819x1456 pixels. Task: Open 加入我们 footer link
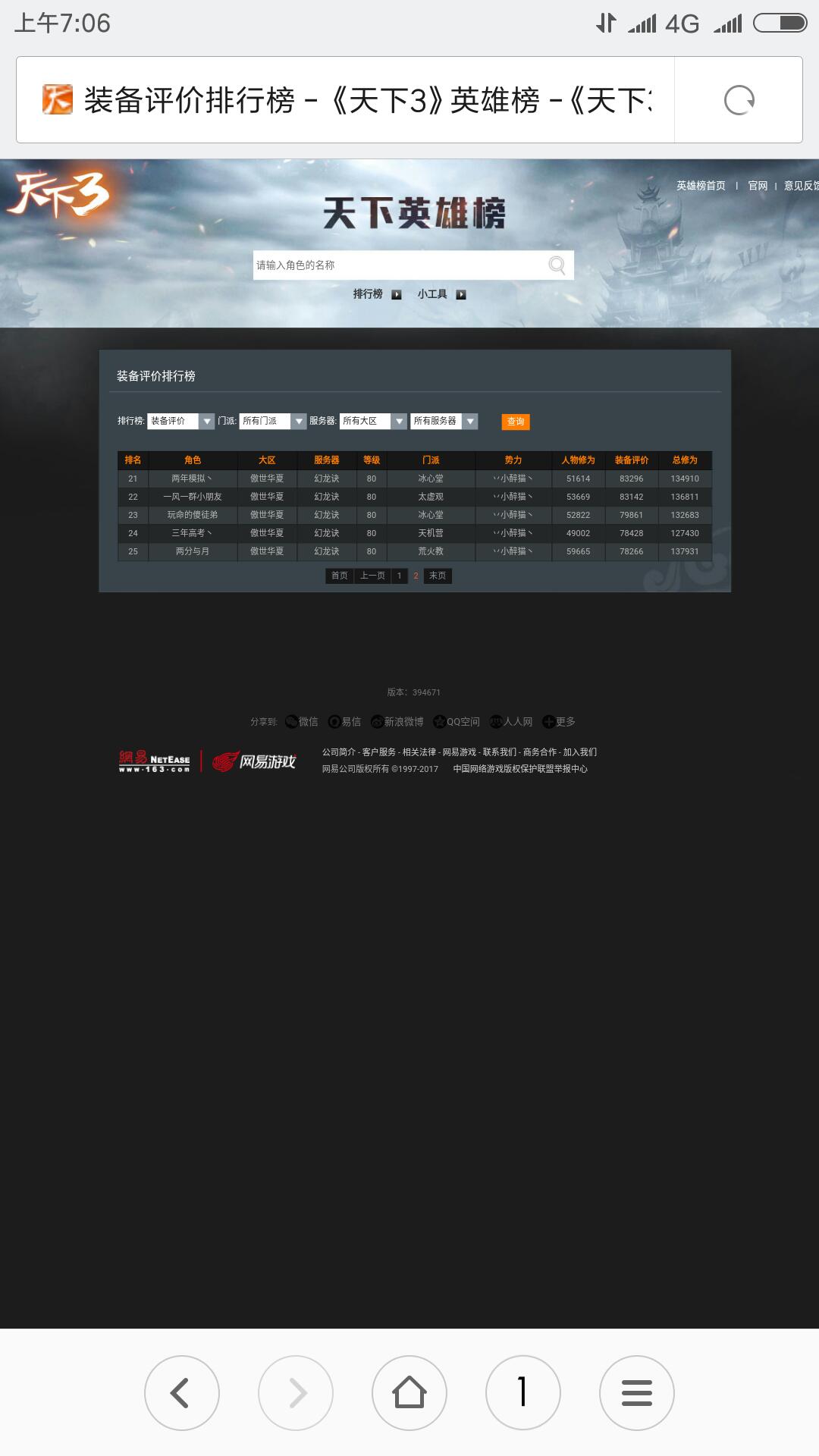(x=580, y=752)
